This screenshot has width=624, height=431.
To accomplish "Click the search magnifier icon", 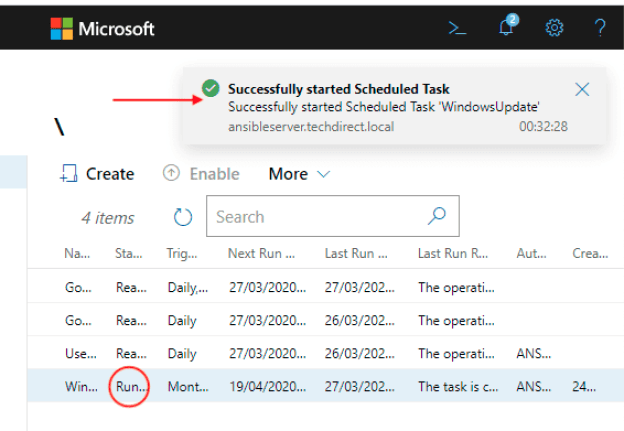I will coord(437,216).
